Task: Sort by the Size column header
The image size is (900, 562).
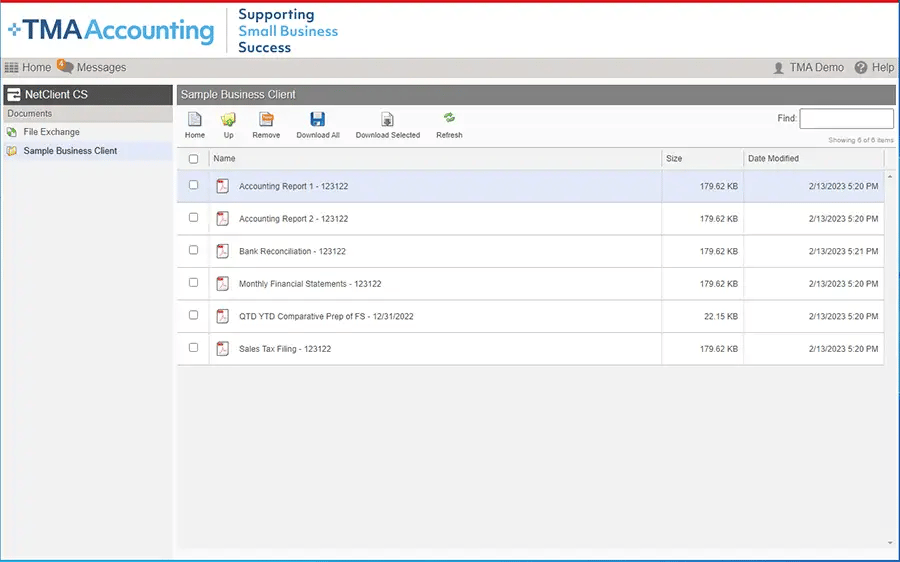Action: tap(674, 158)
